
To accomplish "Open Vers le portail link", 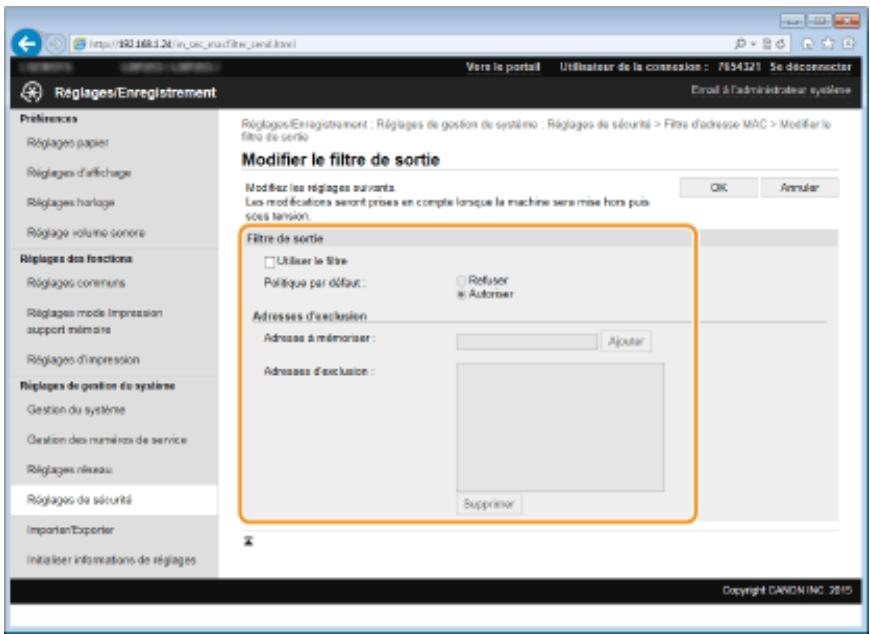I will [503, 67].
